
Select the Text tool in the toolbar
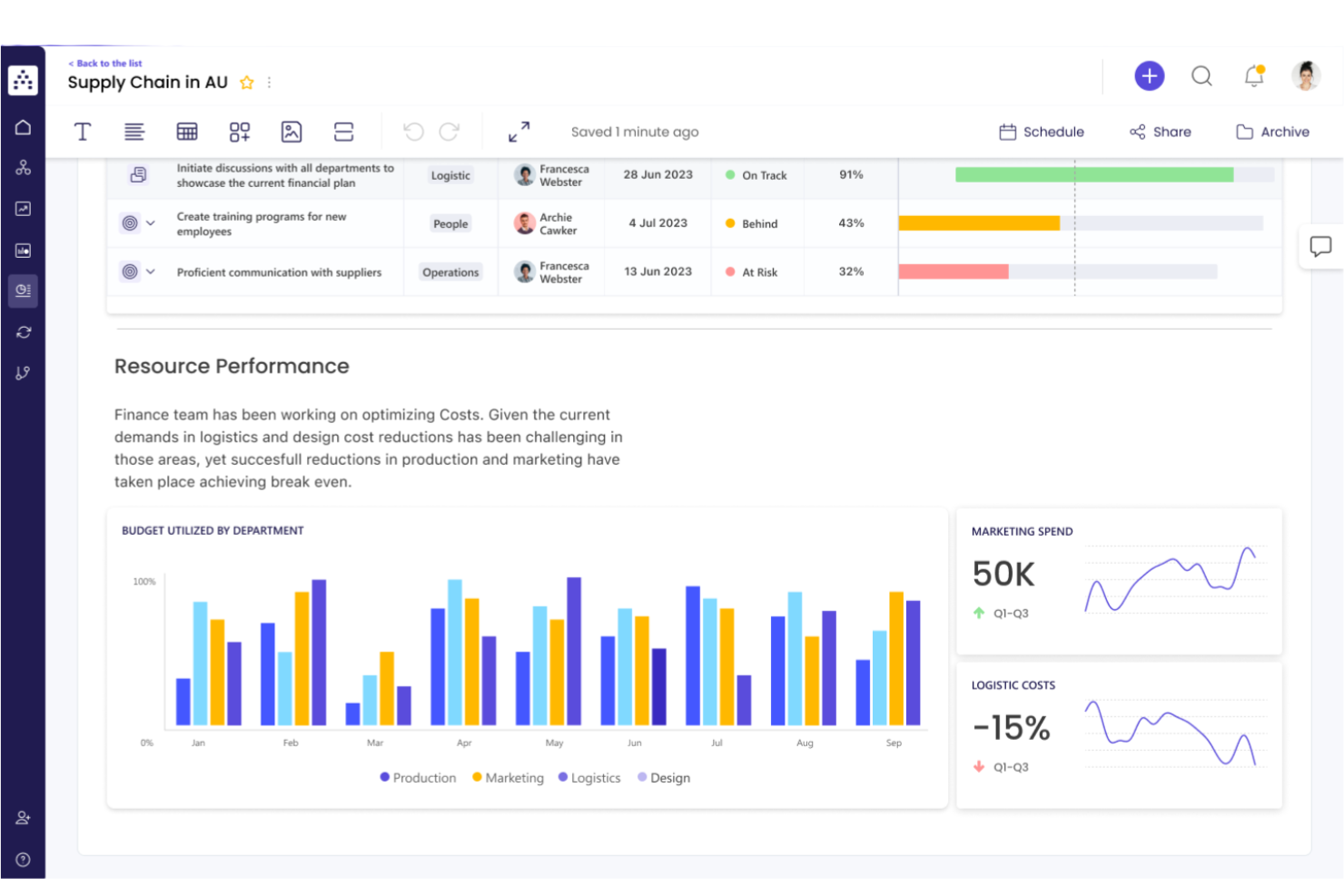[x=83, y=132]
